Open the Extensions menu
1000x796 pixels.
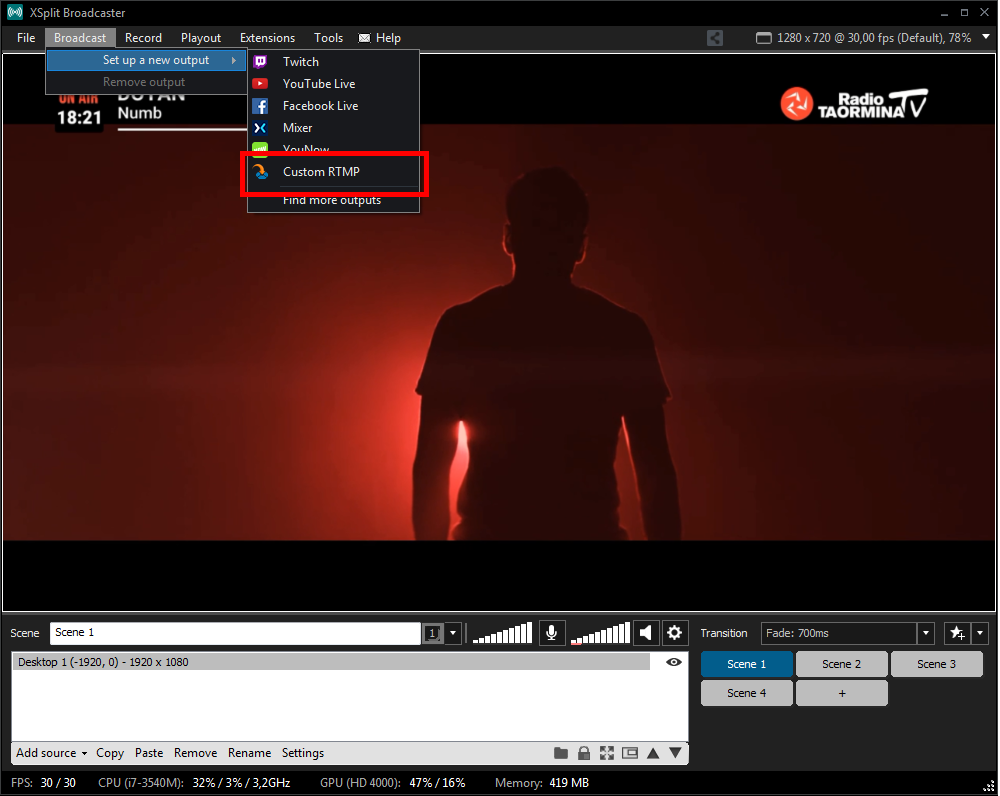pos(267,38)
